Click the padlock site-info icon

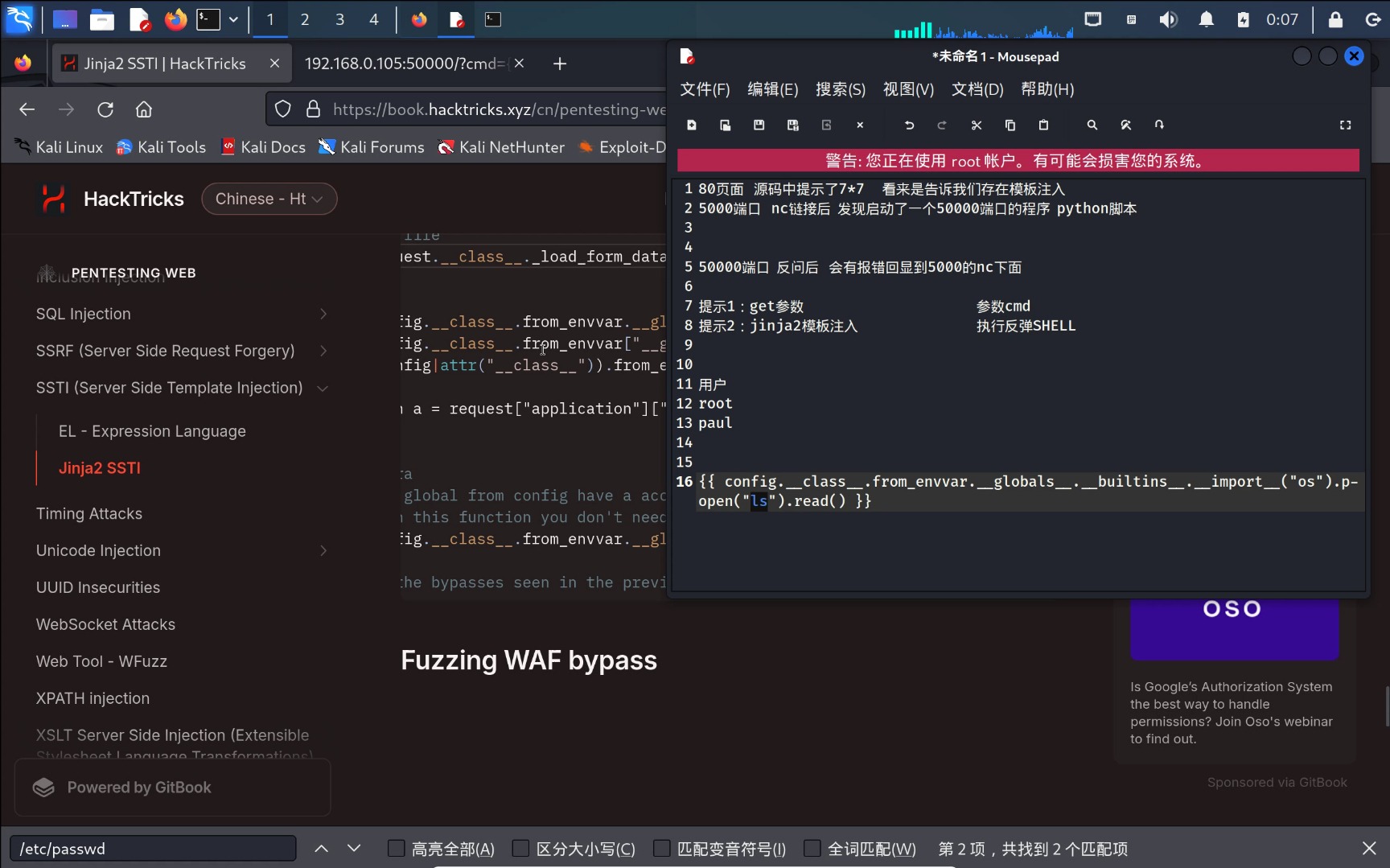point(314,109)
